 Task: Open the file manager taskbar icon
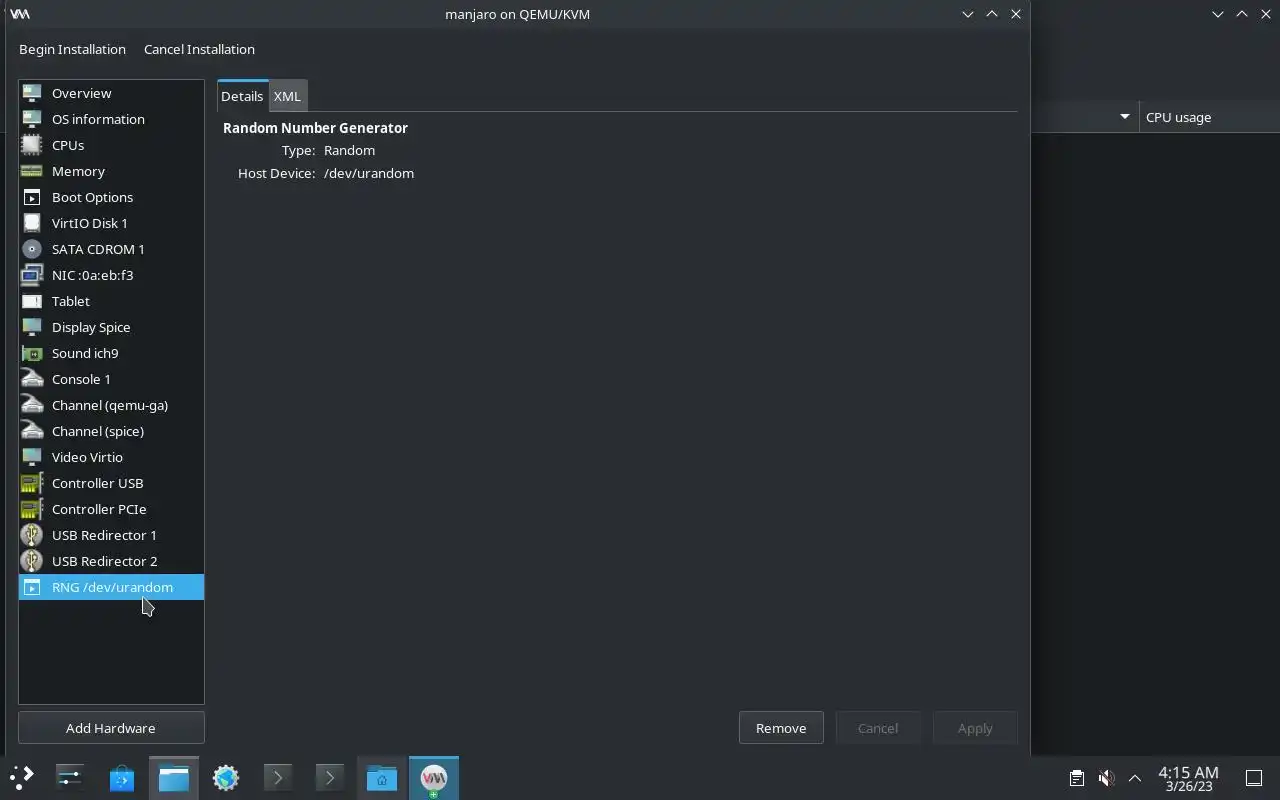point(174,777)
